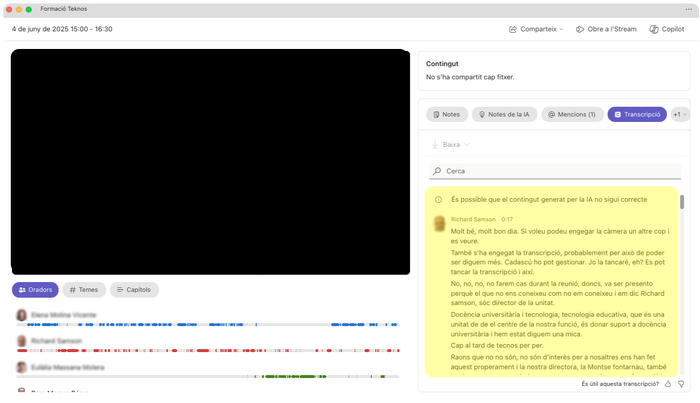The height and width of the screenshot is (403, 700).
Task: Switch to the Notes tab
Action: [447, 114]
